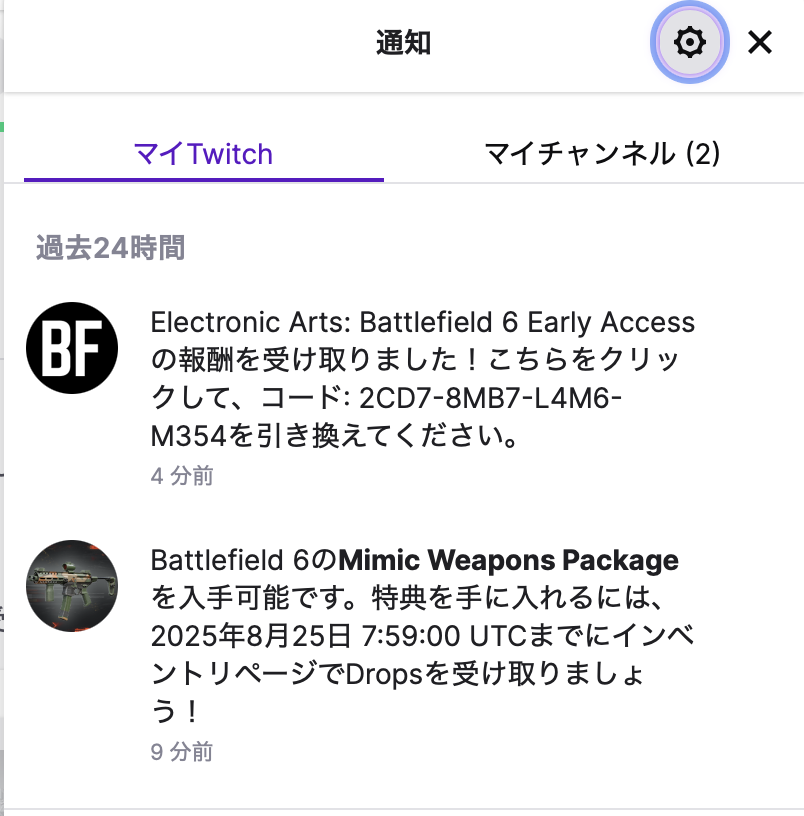Open the マイチャンネル (2) tab
804x816 pixels.
tap(602, 154)
